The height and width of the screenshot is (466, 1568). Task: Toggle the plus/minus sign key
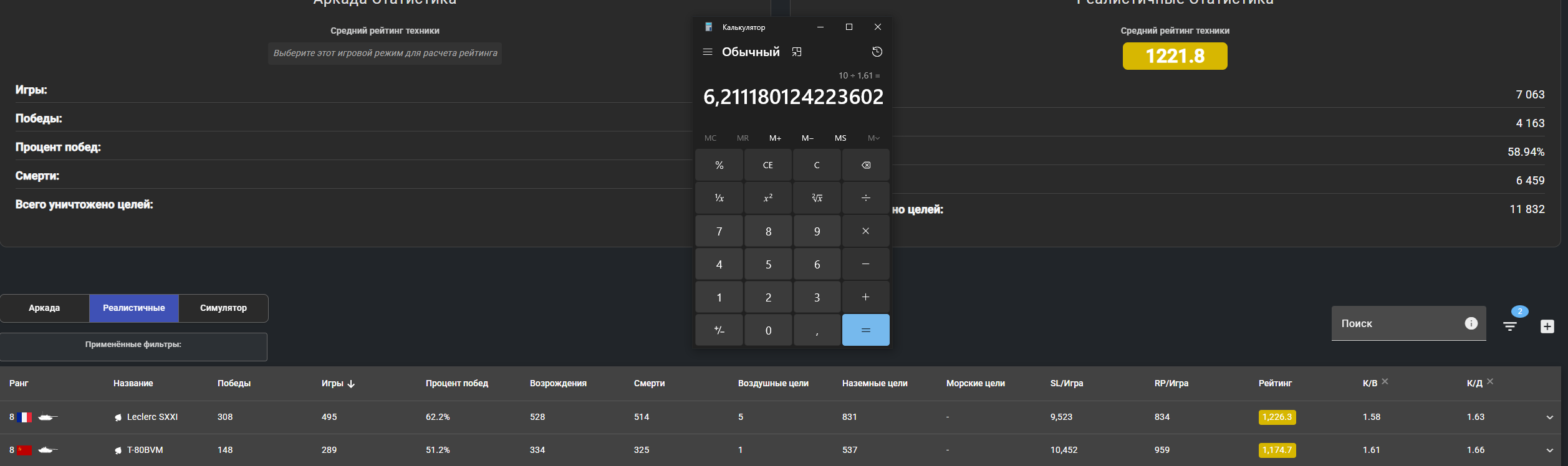[x=719, y=330]
